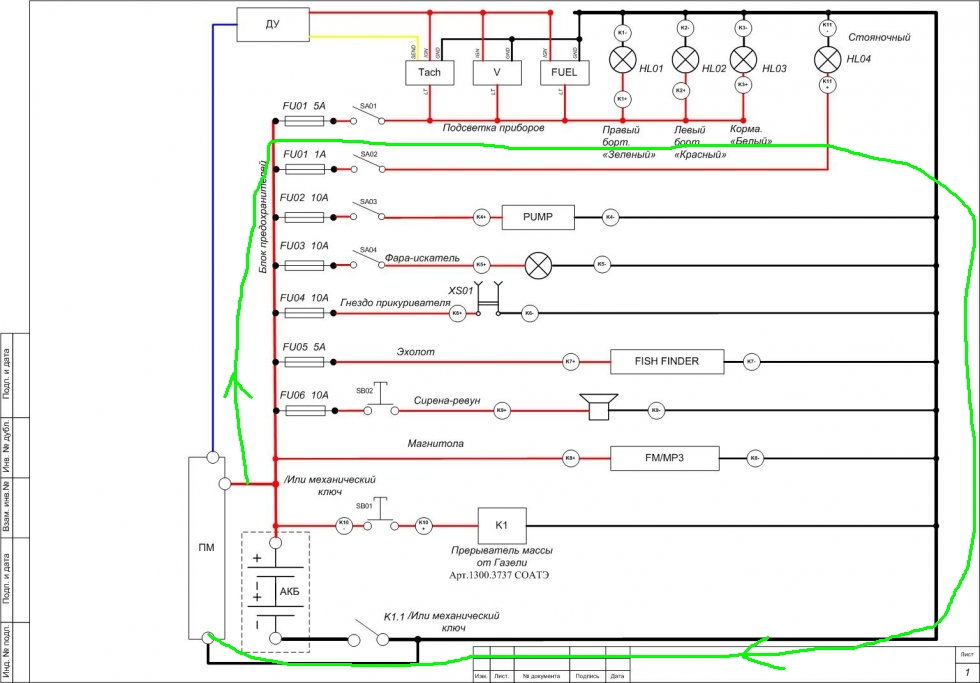Select the PUMP block
Screen dimensions: 980x683
point(539,217)
